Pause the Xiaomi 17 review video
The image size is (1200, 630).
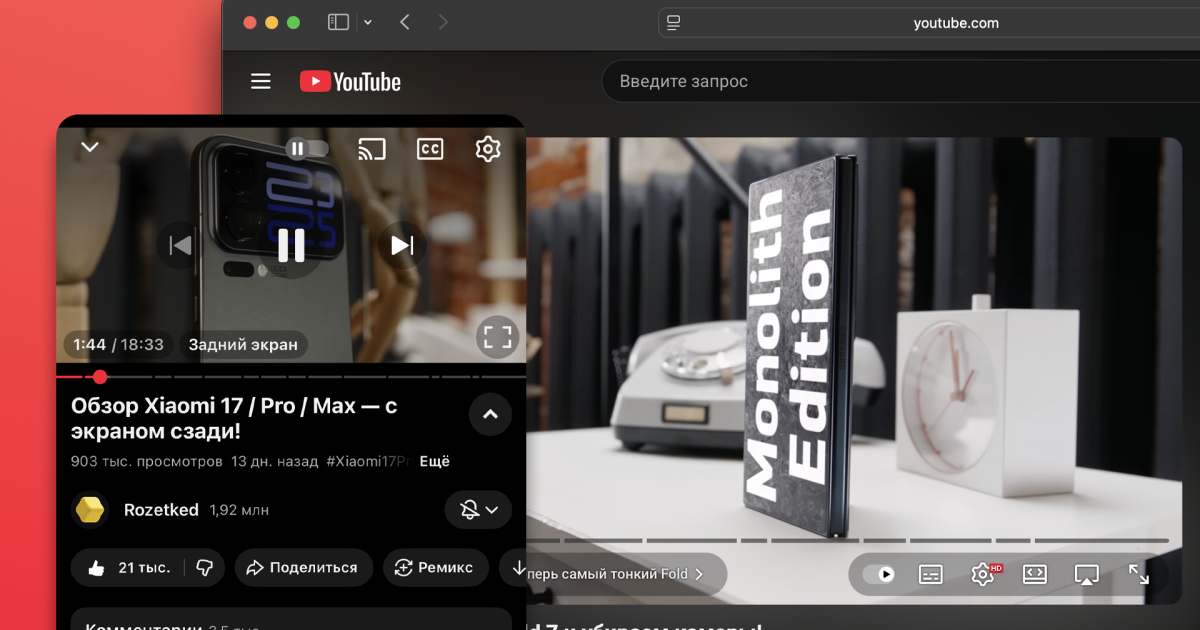coord(291,245)
